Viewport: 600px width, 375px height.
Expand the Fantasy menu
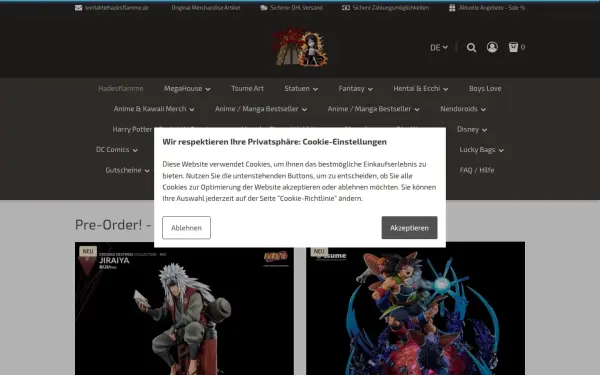[x=355, y=88]
